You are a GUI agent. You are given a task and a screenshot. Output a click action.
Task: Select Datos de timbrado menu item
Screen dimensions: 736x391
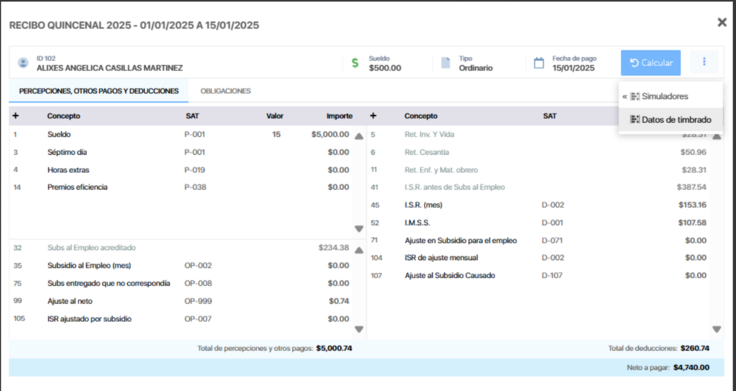(671, 120)
